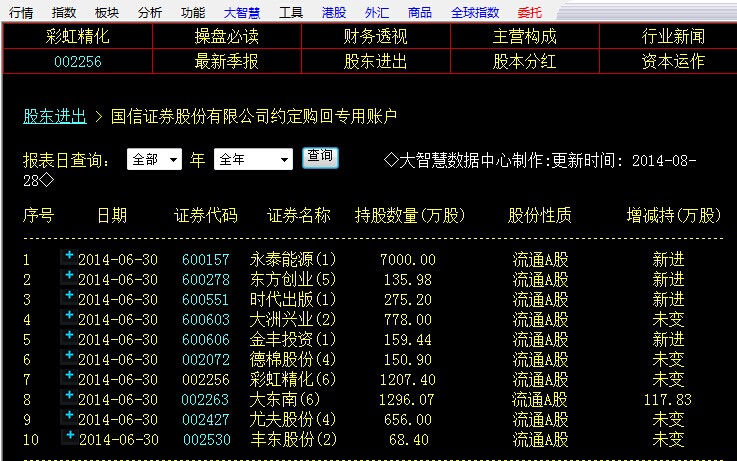737x461 pixels.
Task: Open the year dropdown showing 全部
Action: point(154,159)
